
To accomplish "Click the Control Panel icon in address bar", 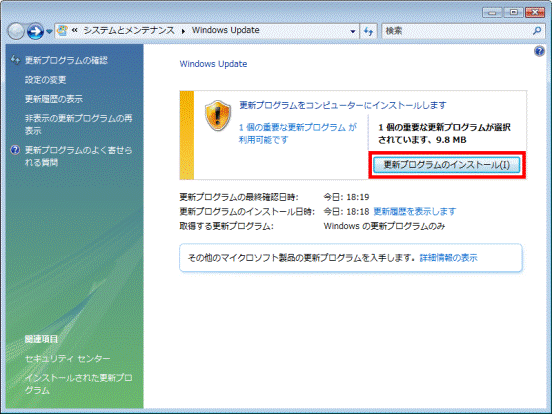I will pyautogui.click(x=62, y=31).
